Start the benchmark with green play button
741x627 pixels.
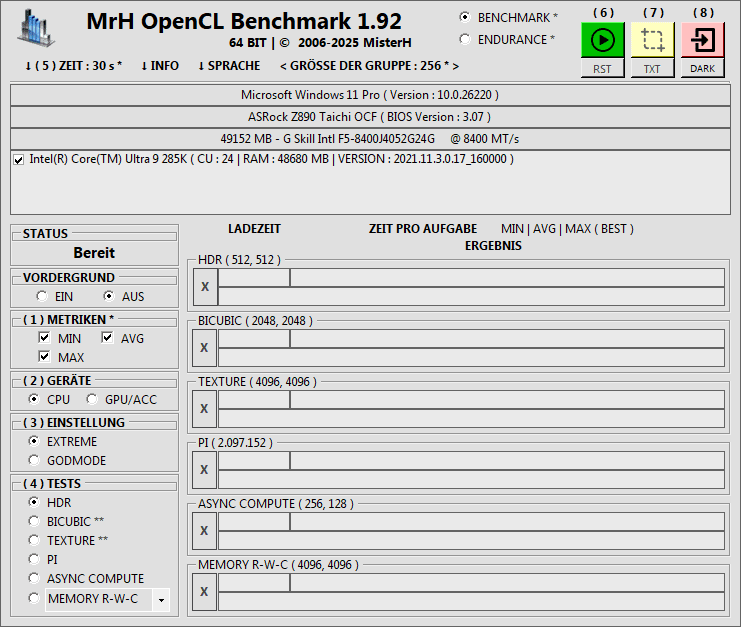603,40
